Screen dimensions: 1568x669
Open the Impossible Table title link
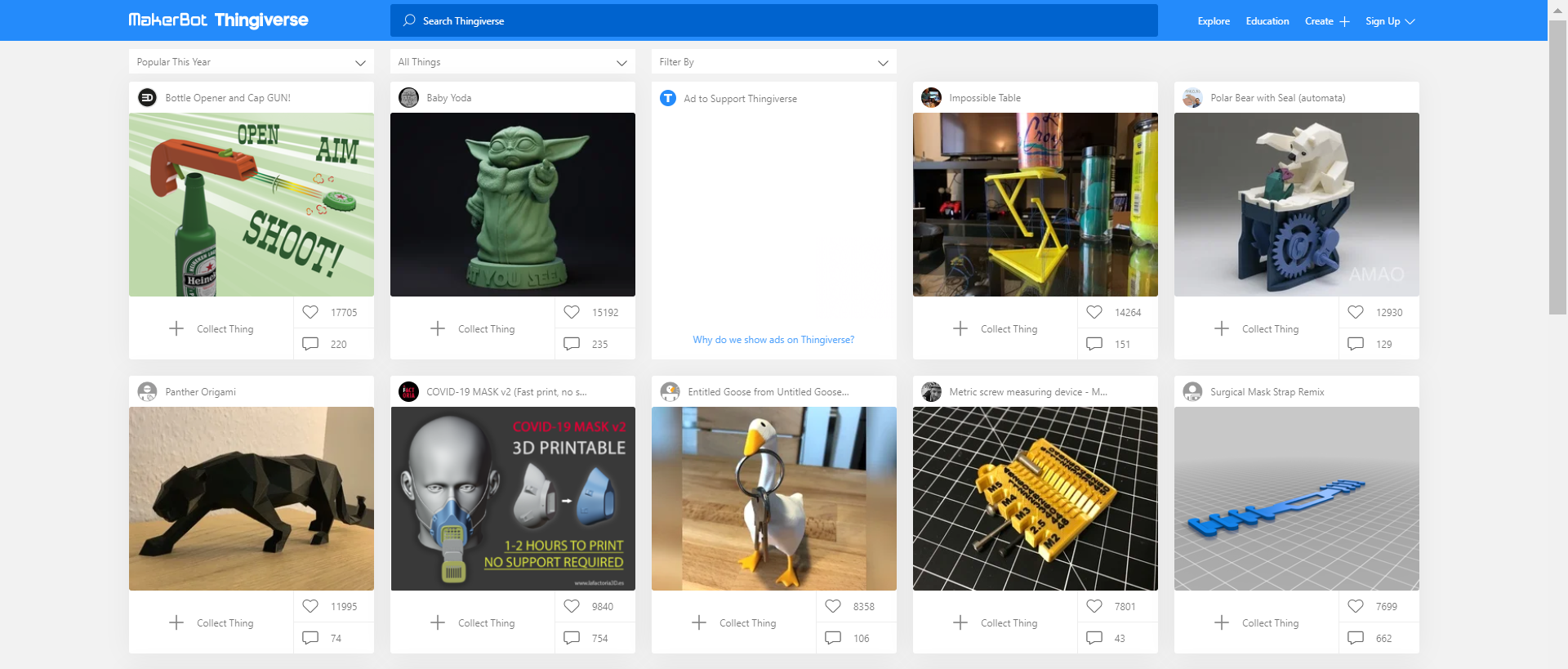click(x=985, y=98)
